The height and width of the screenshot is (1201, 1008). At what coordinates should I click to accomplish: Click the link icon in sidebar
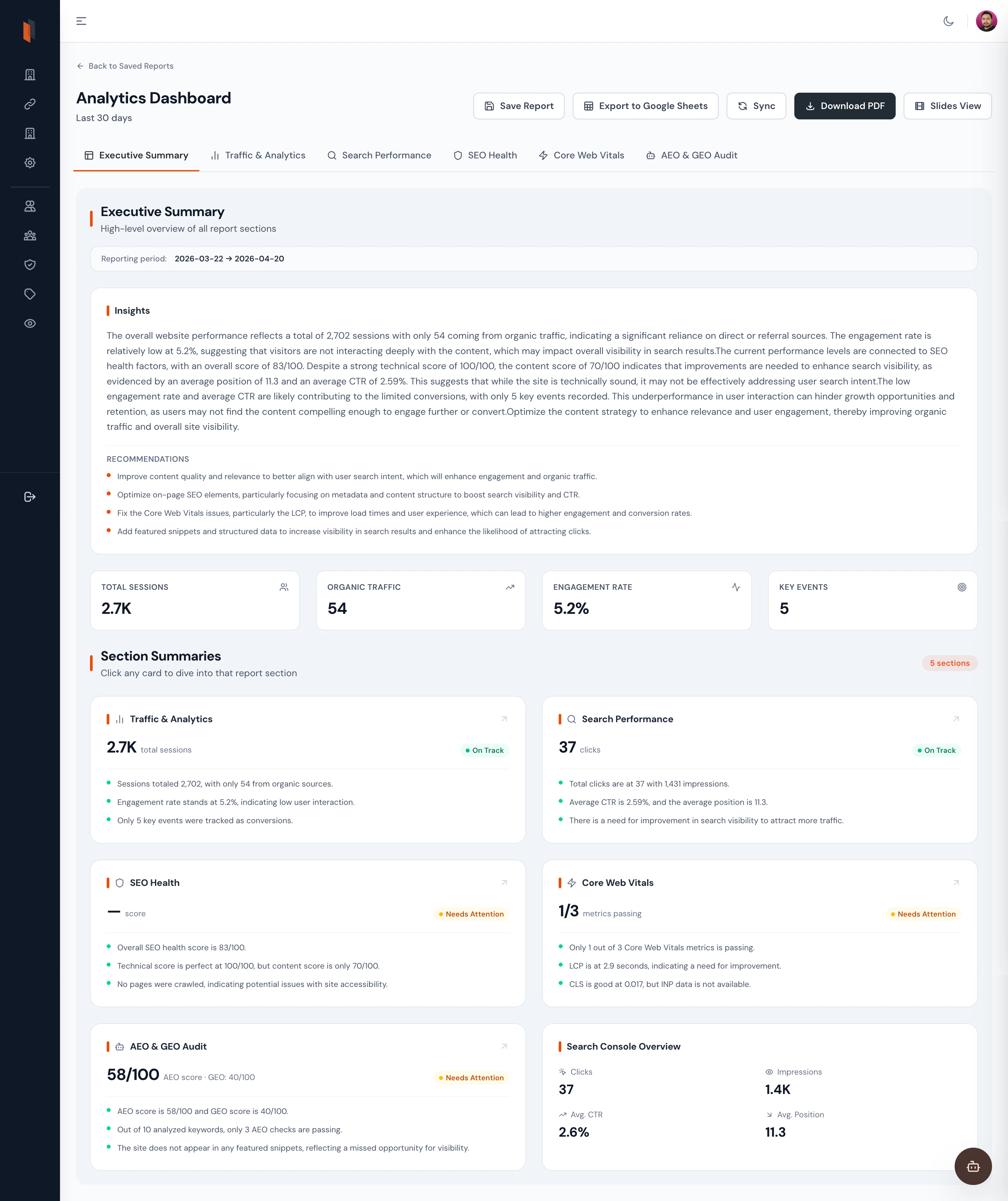click(x=30, y=104)
